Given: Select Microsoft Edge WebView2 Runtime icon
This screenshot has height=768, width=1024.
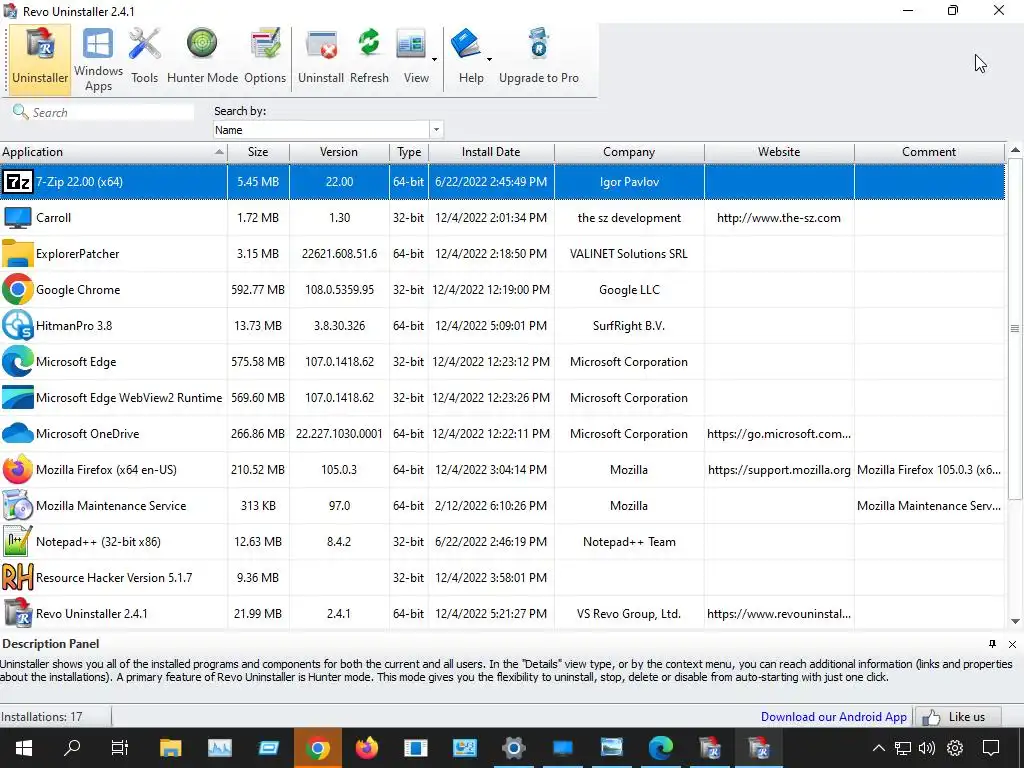Looking at the screenshot, I should coord(18,397).
